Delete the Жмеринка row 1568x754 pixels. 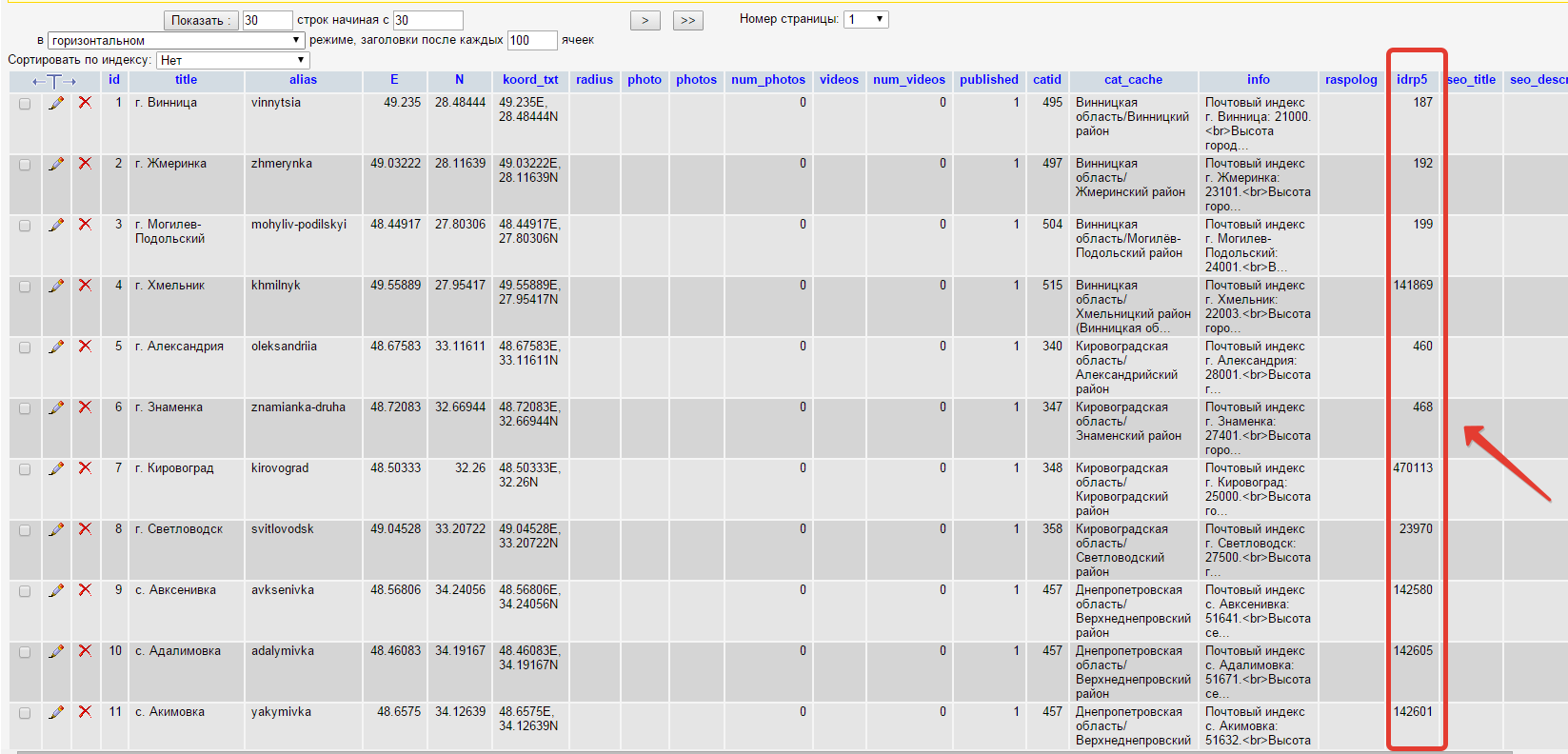[x=85, y=164]
